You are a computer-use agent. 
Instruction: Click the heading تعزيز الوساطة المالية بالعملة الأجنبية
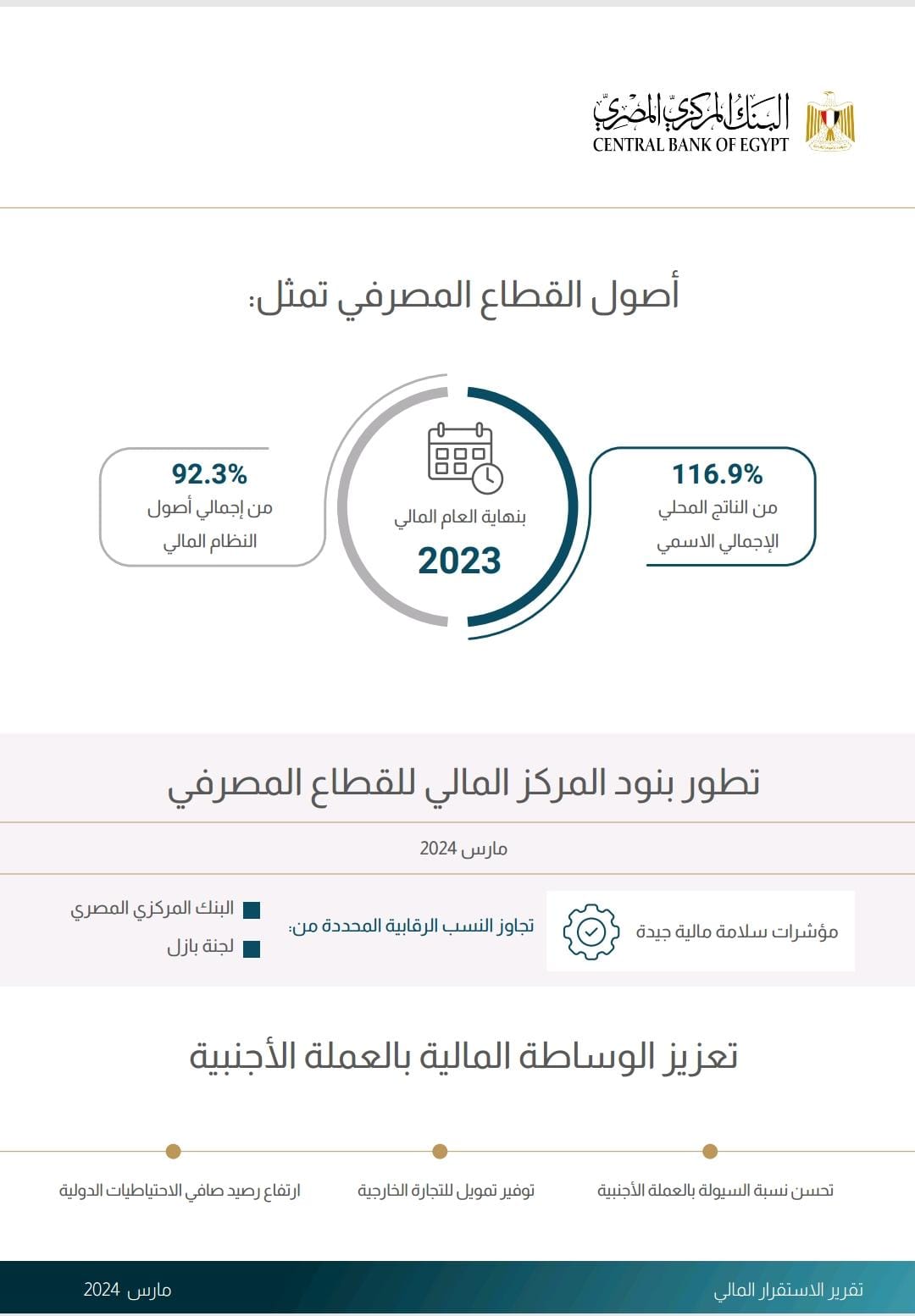[x=463, y=1057]
